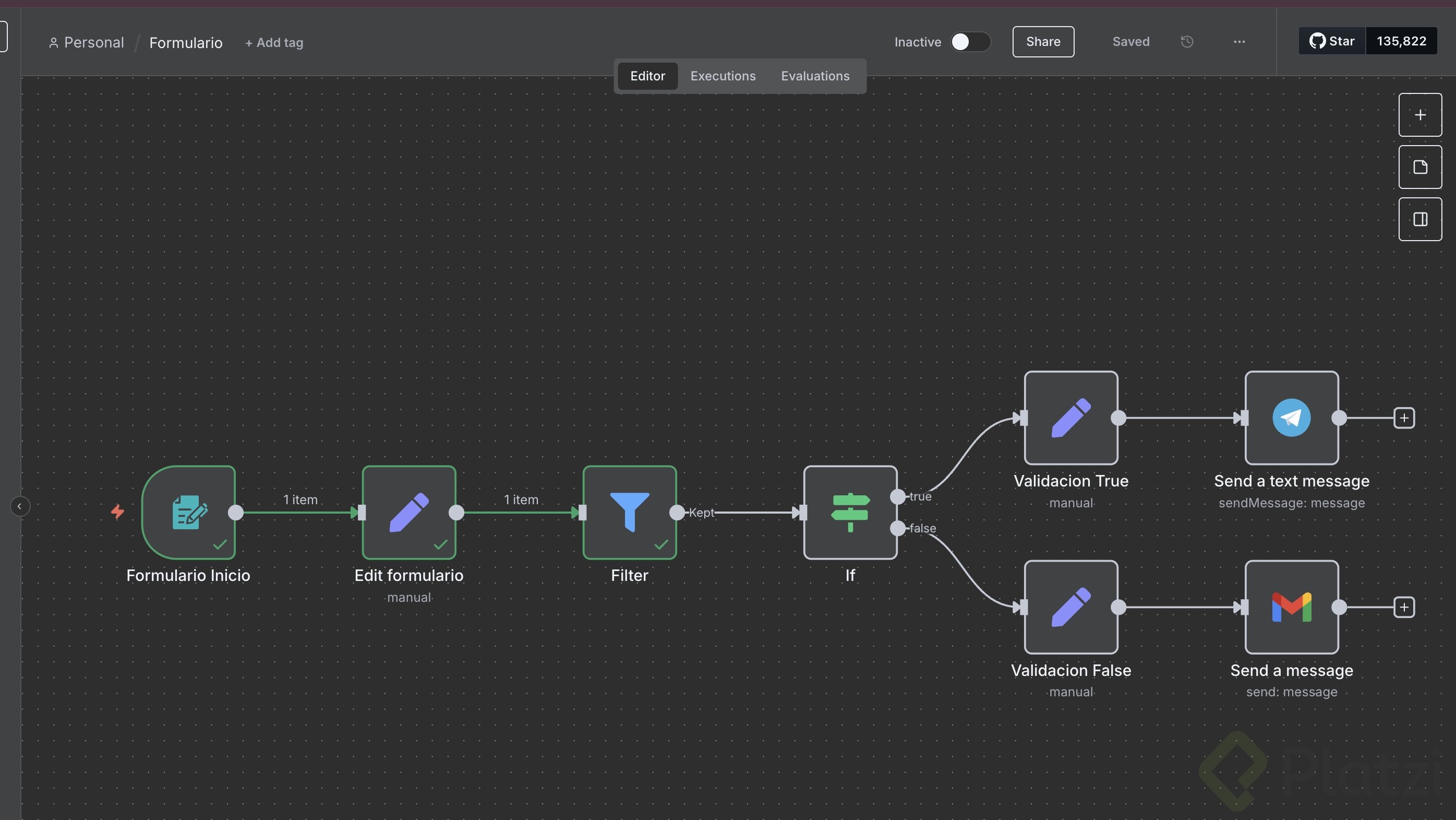The height and width of the screenshot is (820, 1456).
Task: Click the GitHub Star button
Action: (x=1332, y=41)
